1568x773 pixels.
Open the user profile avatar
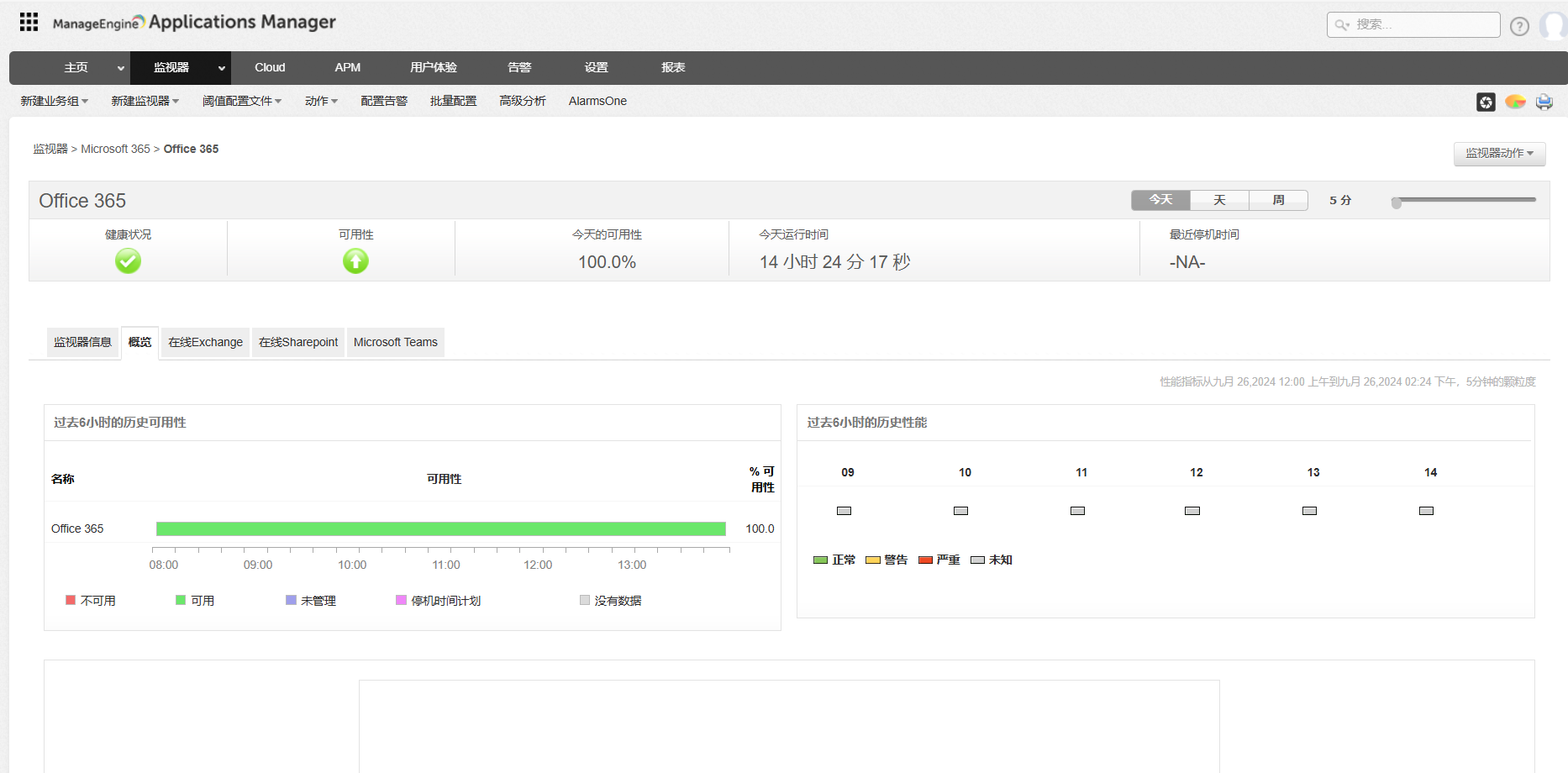(1553, 26)
